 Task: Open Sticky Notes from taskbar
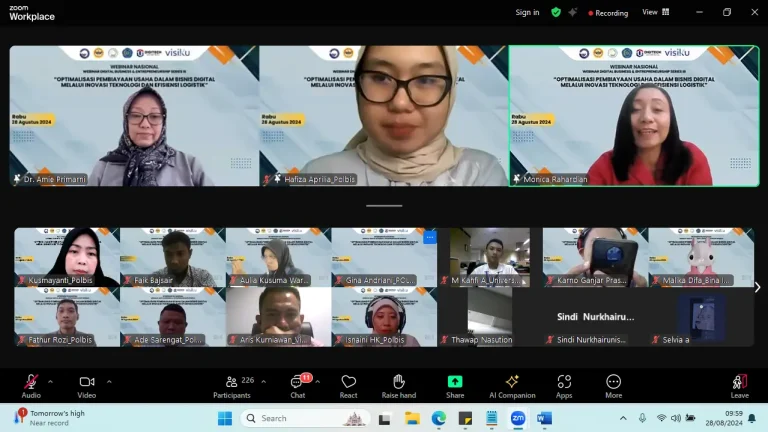[465, 418]
